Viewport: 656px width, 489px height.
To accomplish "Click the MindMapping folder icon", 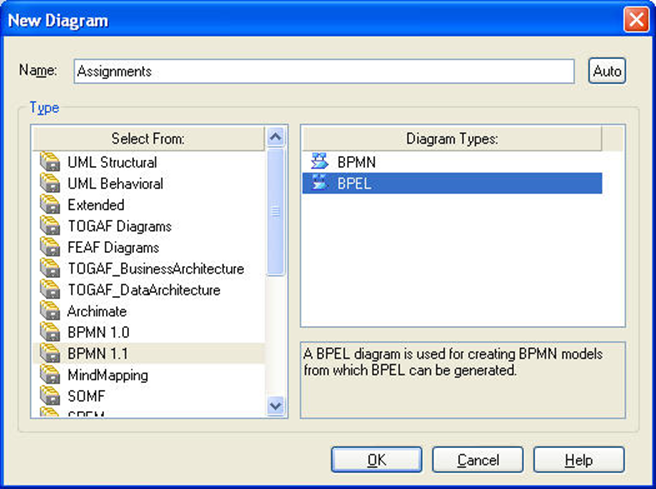I will pyautogui.click(x=50, y=375).
